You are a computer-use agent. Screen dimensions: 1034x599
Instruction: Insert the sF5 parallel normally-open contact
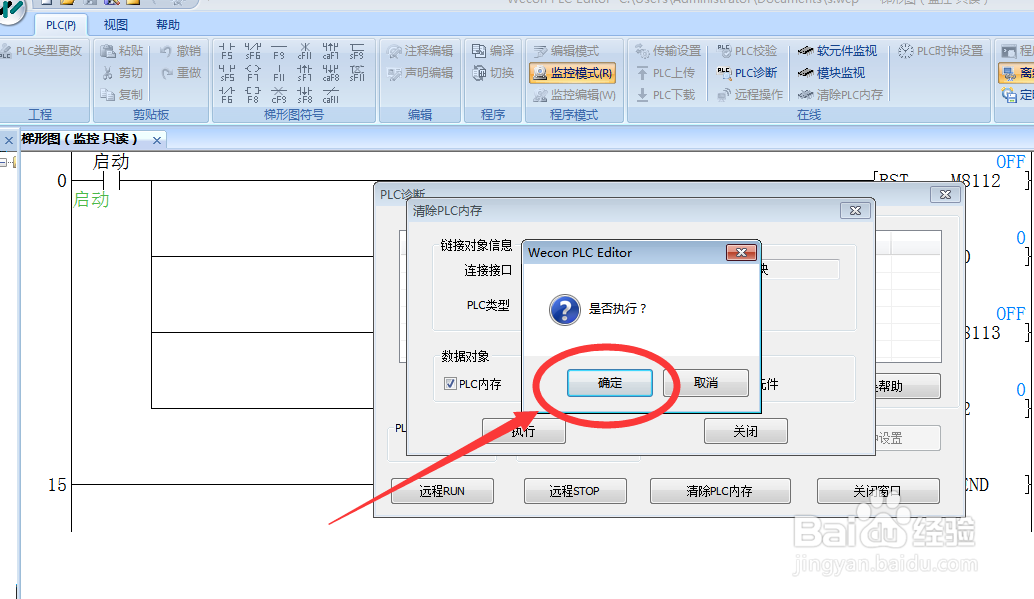tap(227, 73)
